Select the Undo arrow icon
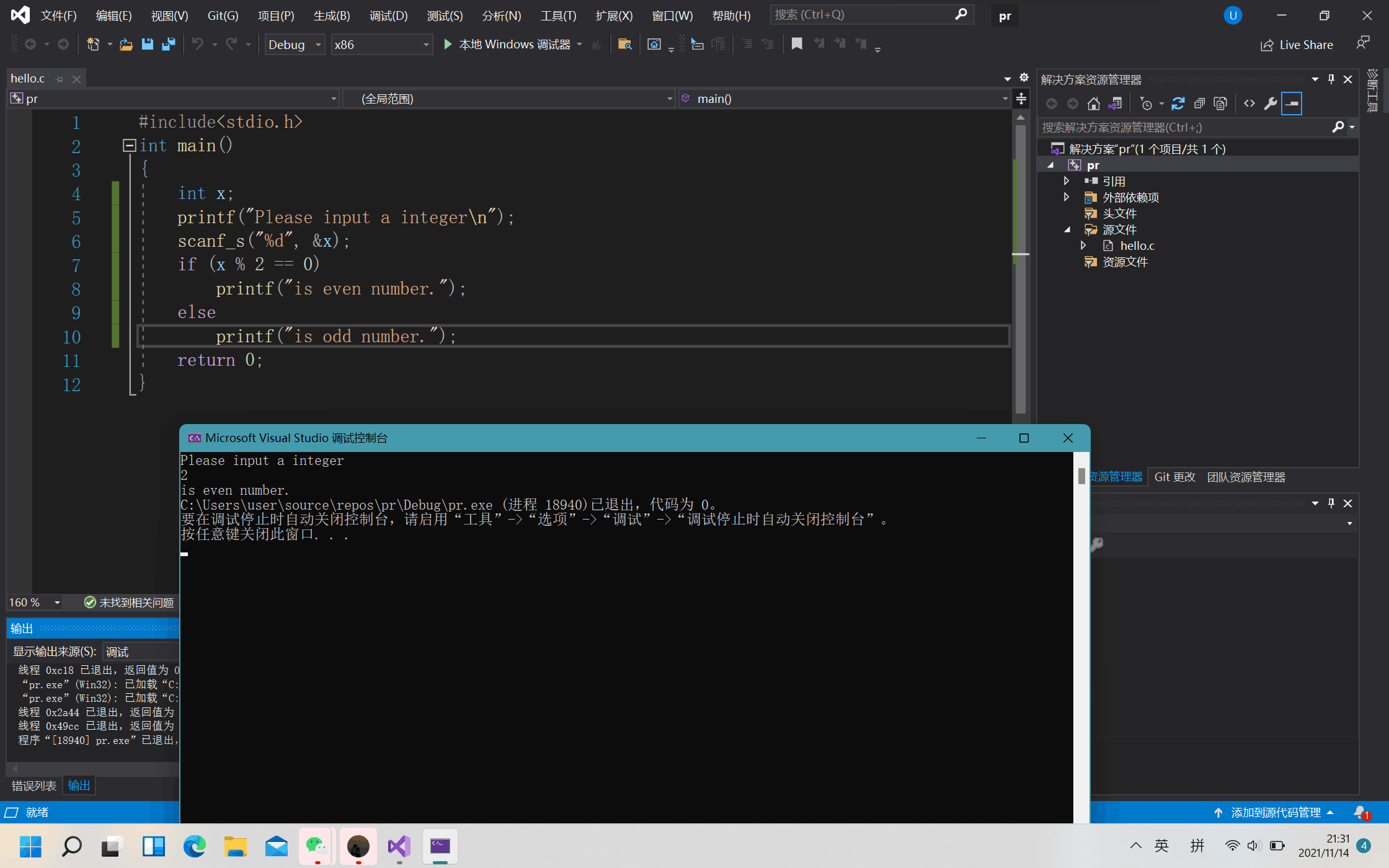The image size is (1389, 868). 197,44
